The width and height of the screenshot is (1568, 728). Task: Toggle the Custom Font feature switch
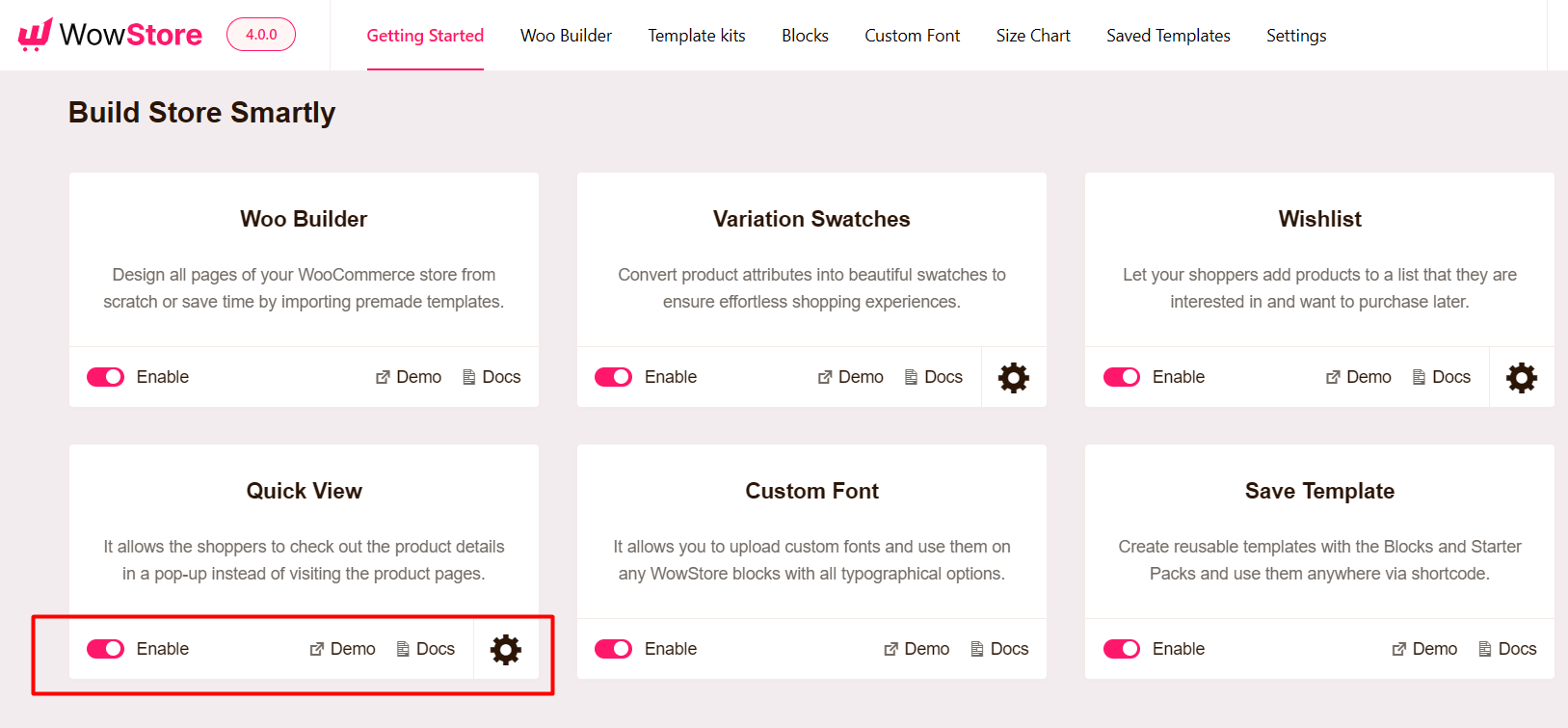pos(613,649)
